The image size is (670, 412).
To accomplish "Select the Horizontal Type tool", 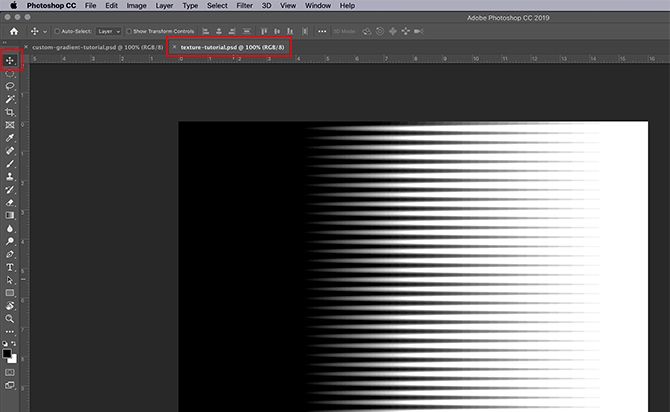I will click(10, 267).
